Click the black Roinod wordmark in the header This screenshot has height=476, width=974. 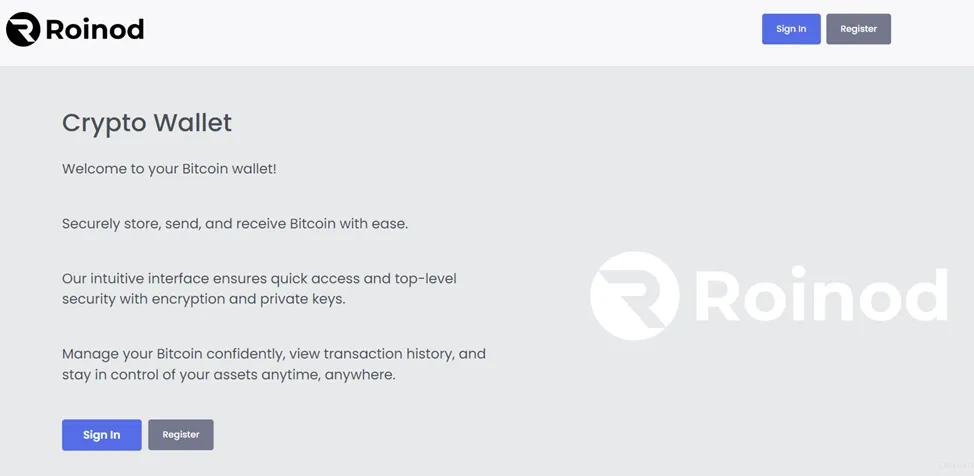click(x=94, y=29)
